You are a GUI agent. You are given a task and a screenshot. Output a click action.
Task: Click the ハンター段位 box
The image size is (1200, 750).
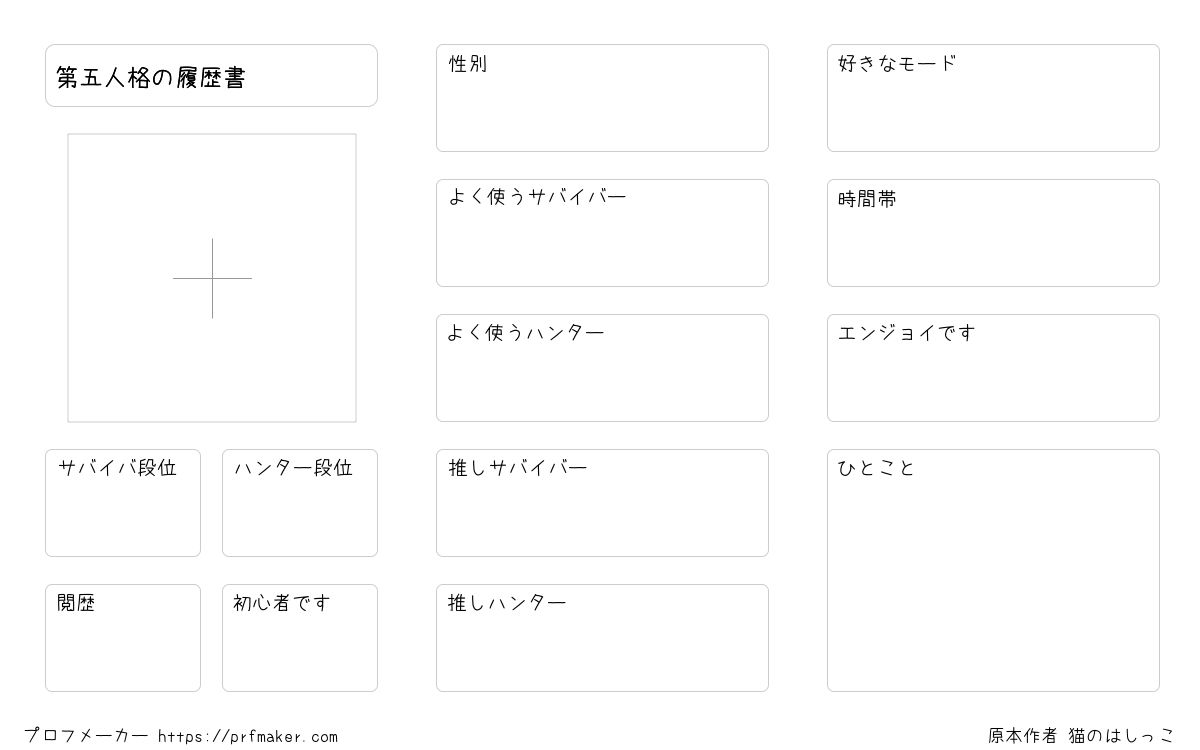coord(300,503)
